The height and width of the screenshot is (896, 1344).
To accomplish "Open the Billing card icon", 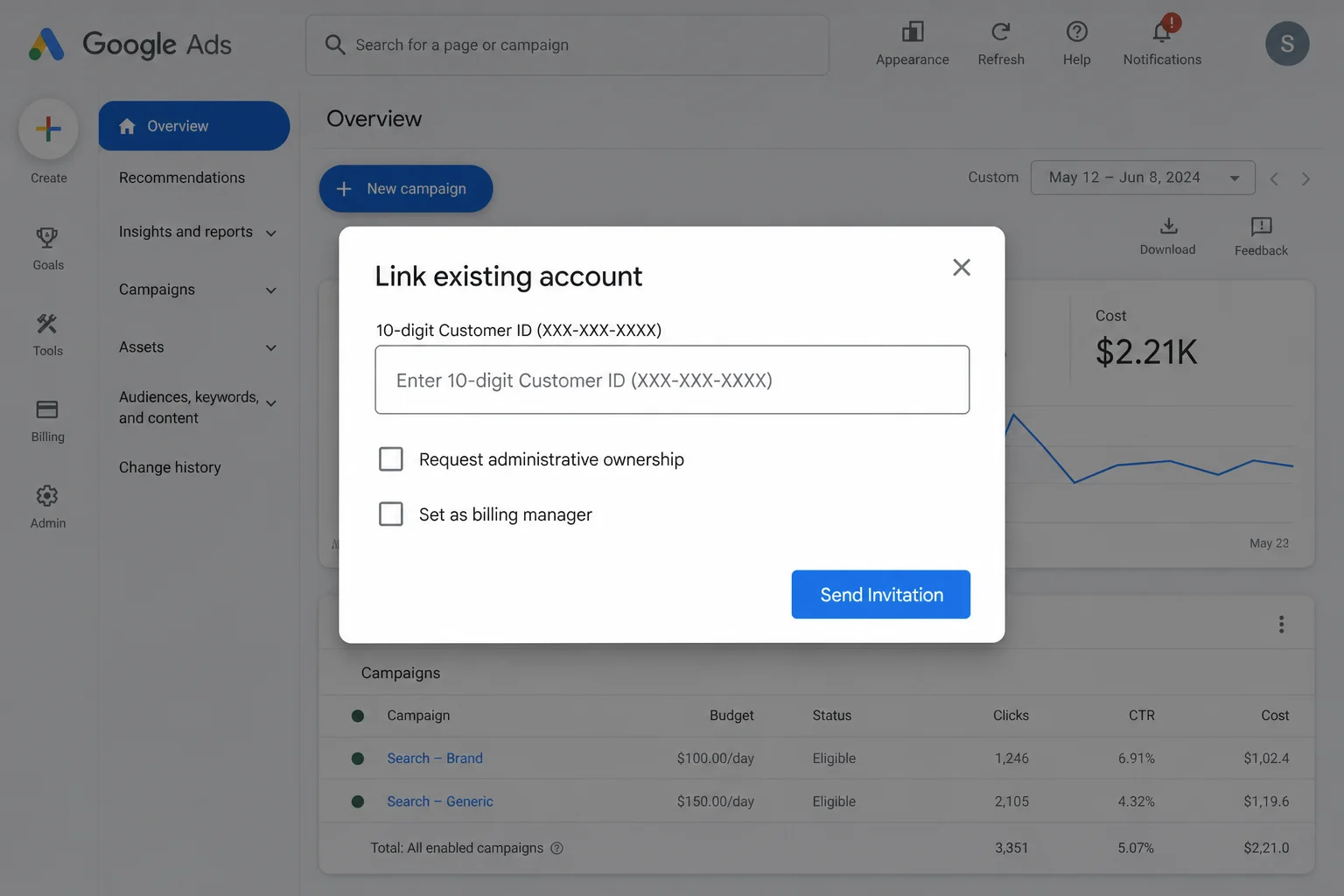I will (47, 409).
